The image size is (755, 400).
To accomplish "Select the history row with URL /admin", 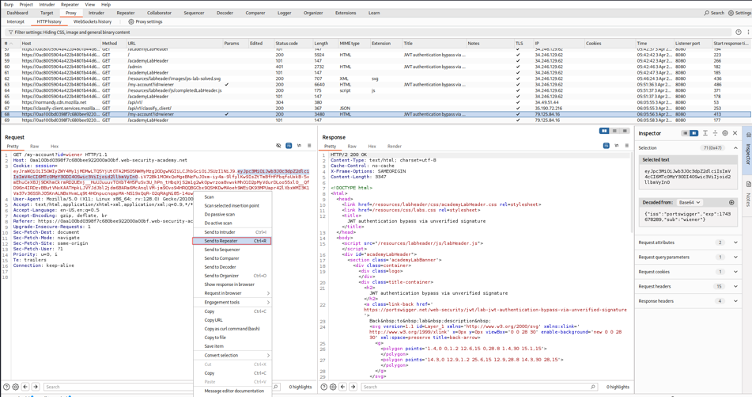I will [x=376, y=67].
